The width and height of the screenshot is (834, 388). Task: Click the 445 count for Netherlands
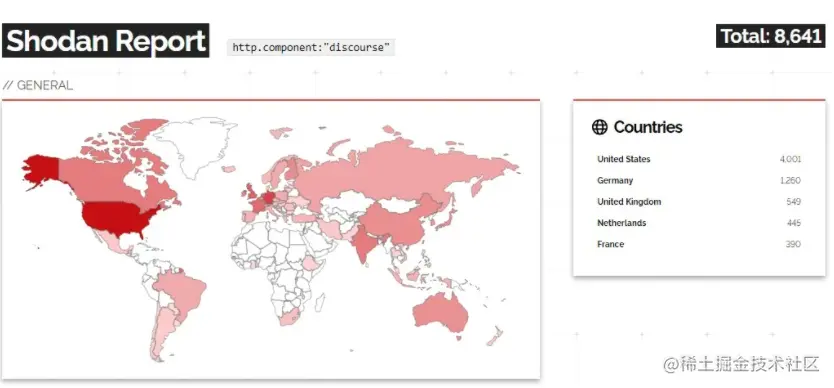click(x=794, y=223)
